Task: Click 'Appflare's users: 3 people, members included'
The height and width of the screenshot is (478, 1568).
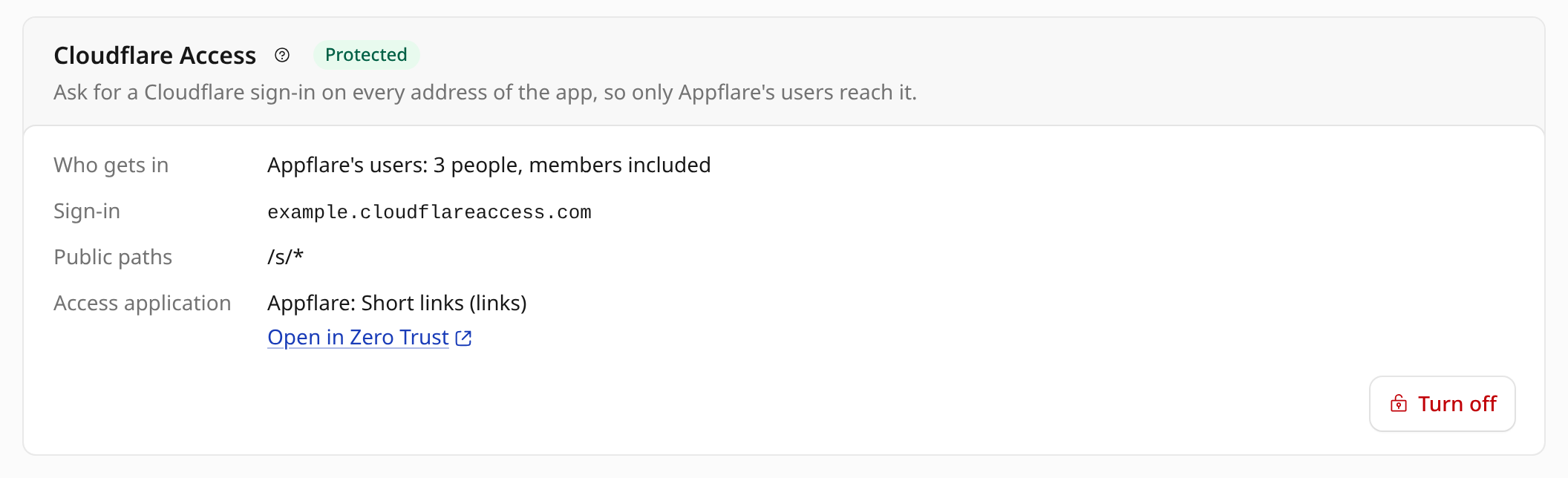Action: [x=489, y=165]
